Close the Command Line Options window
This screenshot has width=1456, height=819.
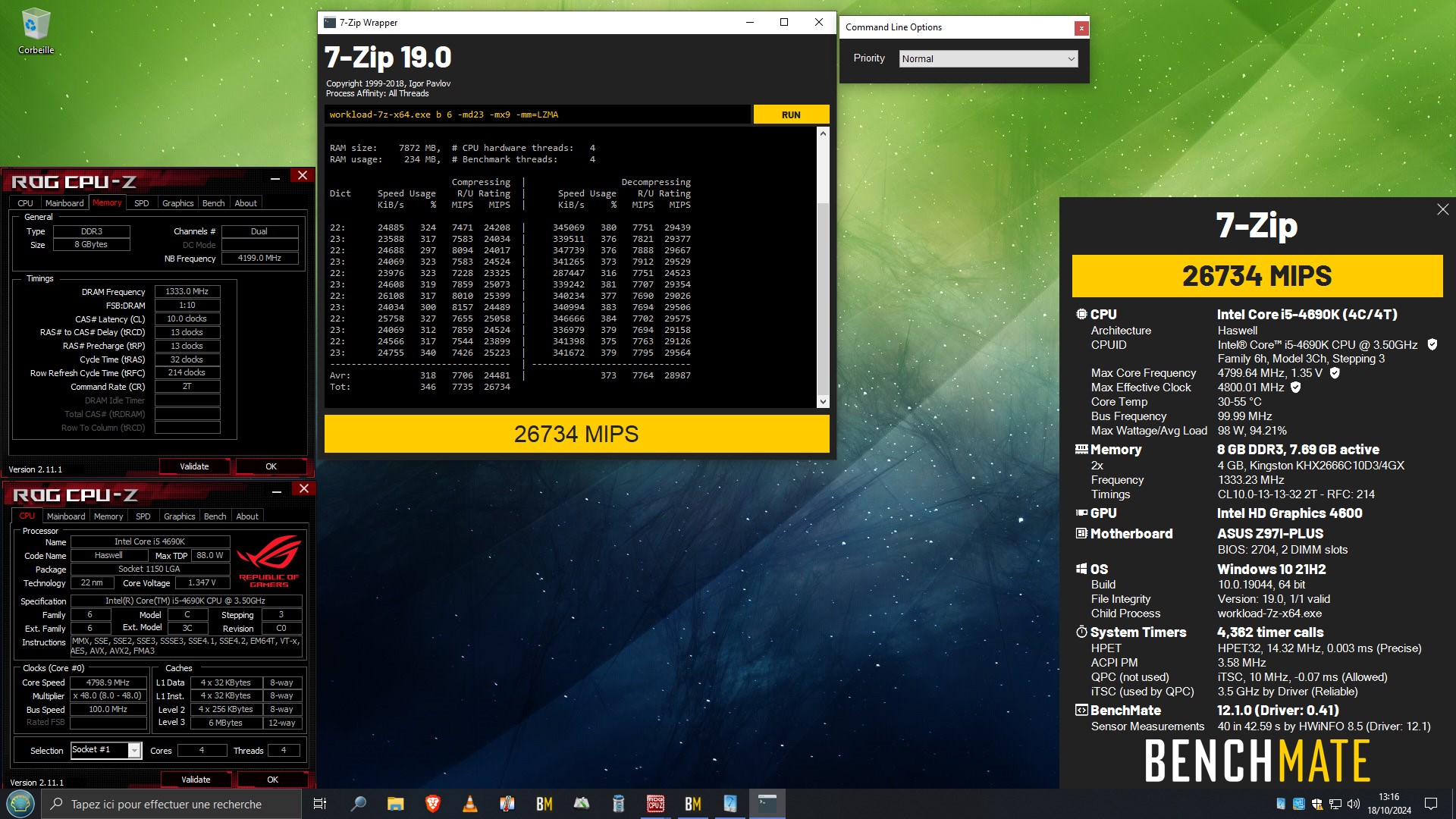pyautogui.click(x=1081, y=28)
